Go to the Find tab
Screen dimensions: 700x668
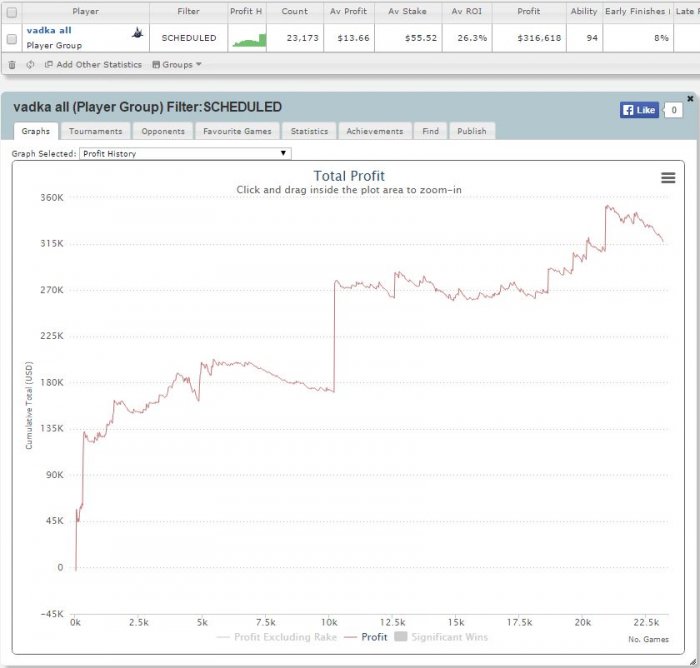(430, 131)
